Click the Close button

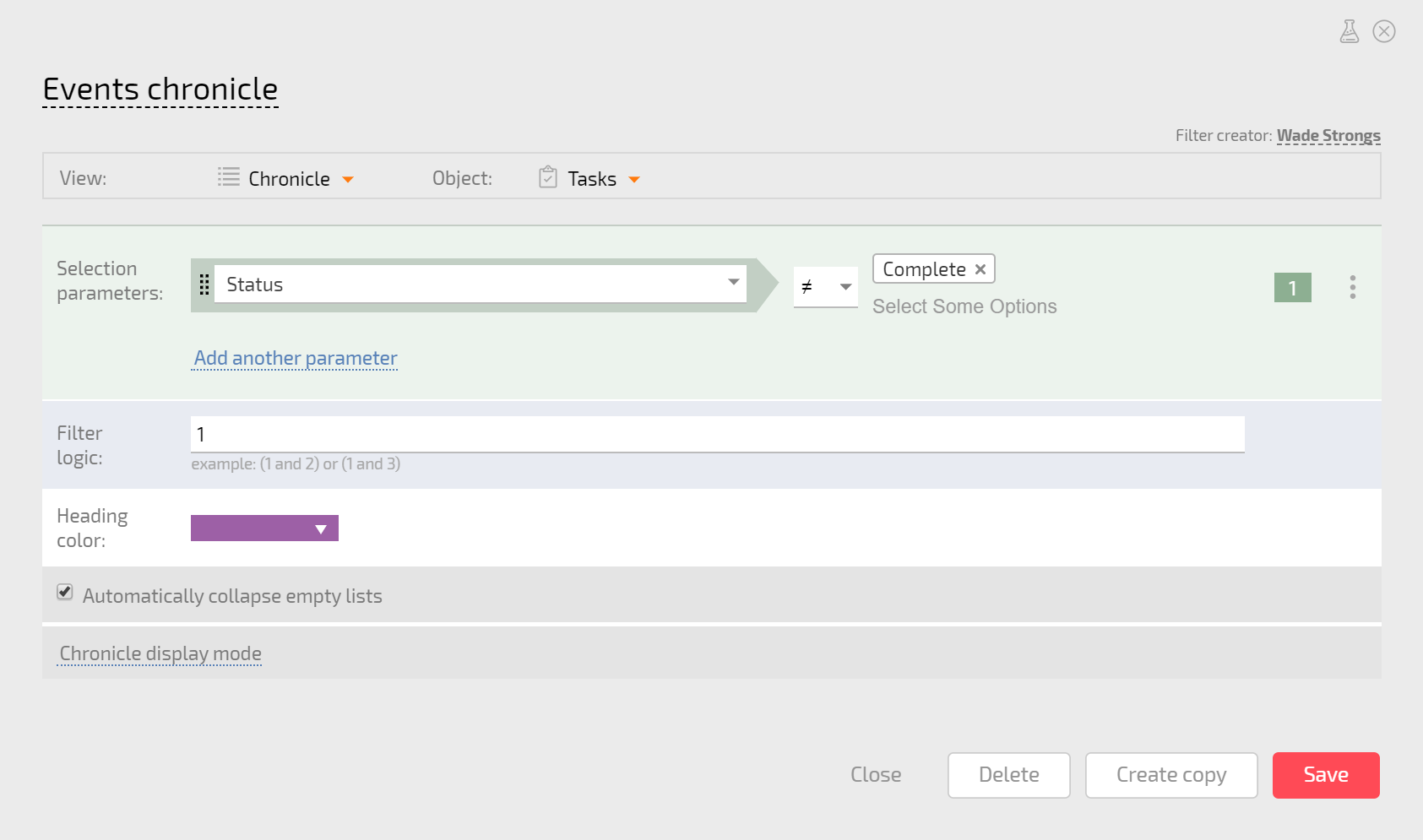point(876,775)
